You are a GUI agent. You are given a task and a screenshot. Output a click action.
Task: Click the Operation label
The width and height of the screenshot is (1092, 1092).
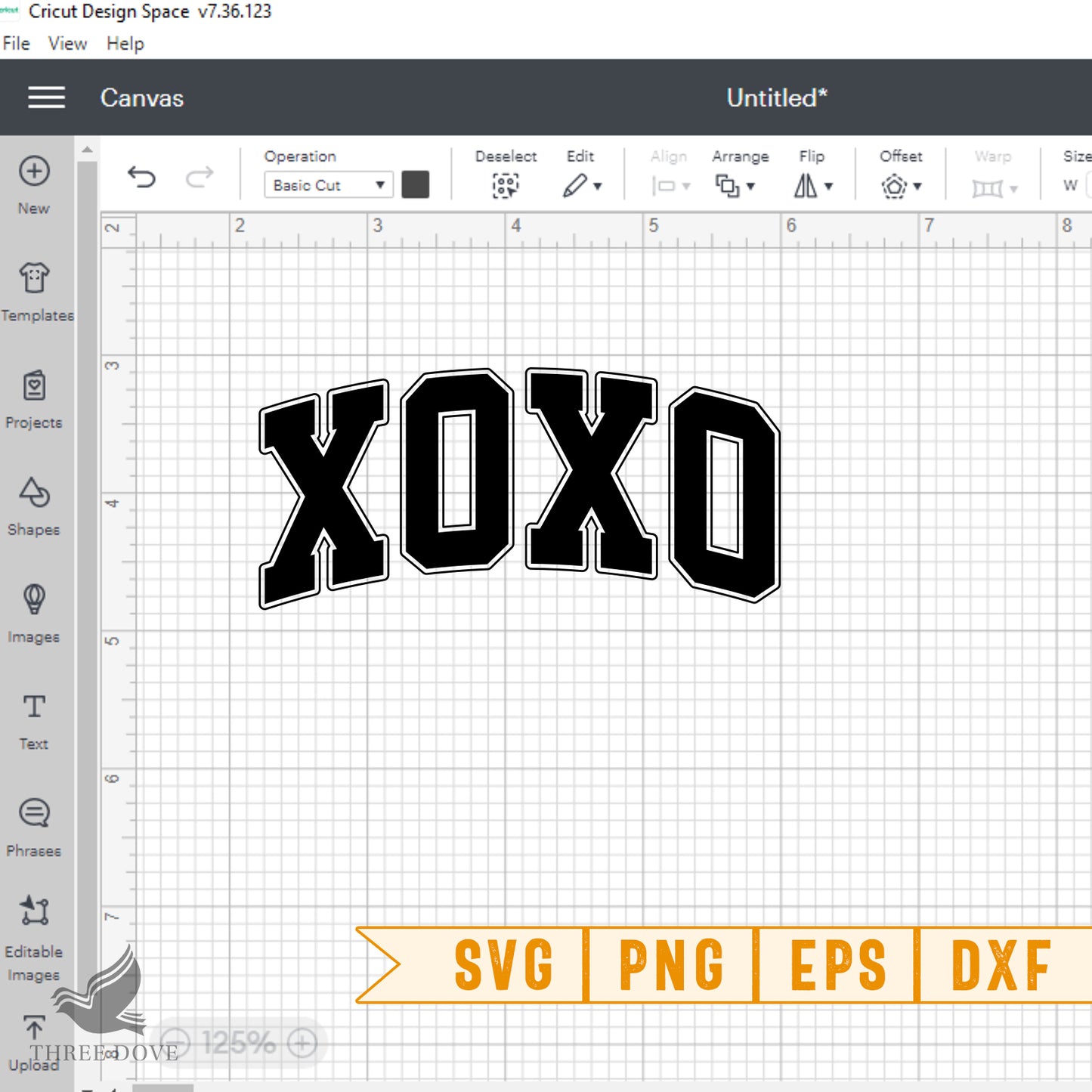tap(300, 156)
